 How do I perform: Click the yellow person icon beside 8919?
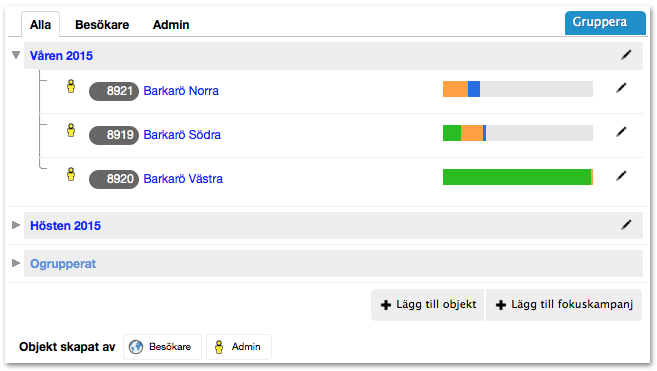click(x=71, y=130)
